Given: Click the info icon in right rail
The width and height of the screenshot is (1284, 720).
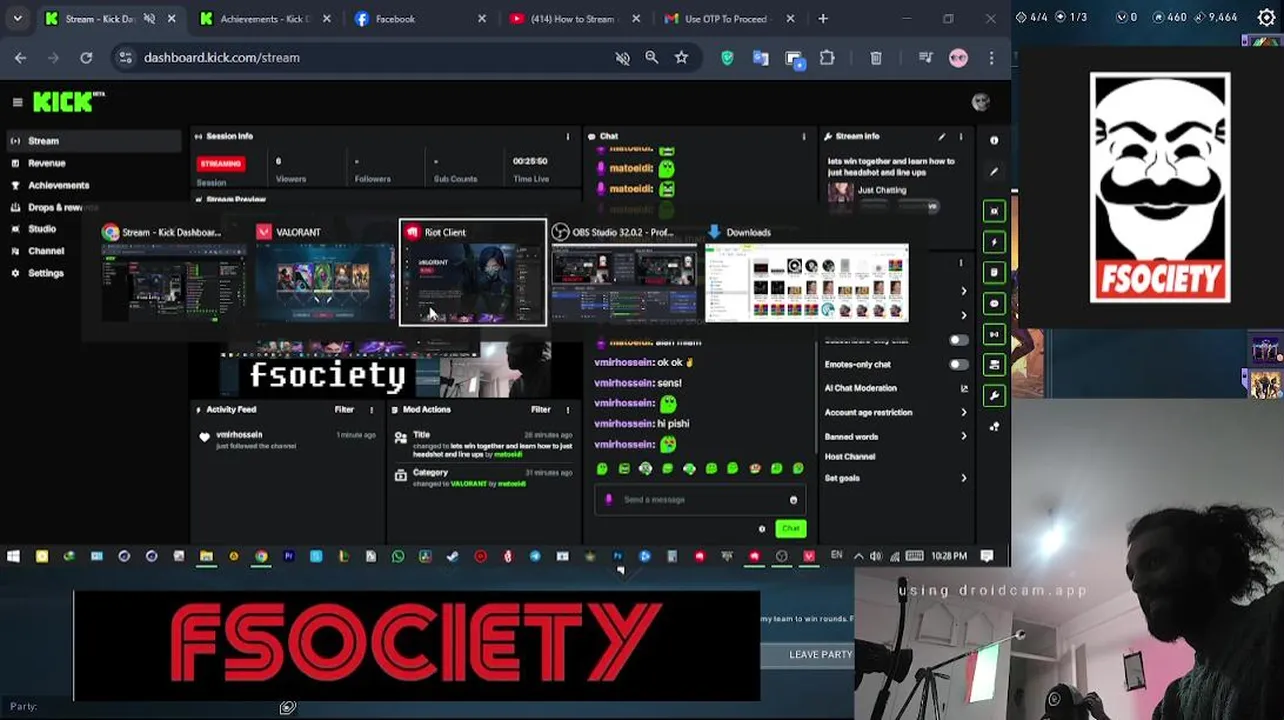Looking at the screenshot, I should 994,141.
